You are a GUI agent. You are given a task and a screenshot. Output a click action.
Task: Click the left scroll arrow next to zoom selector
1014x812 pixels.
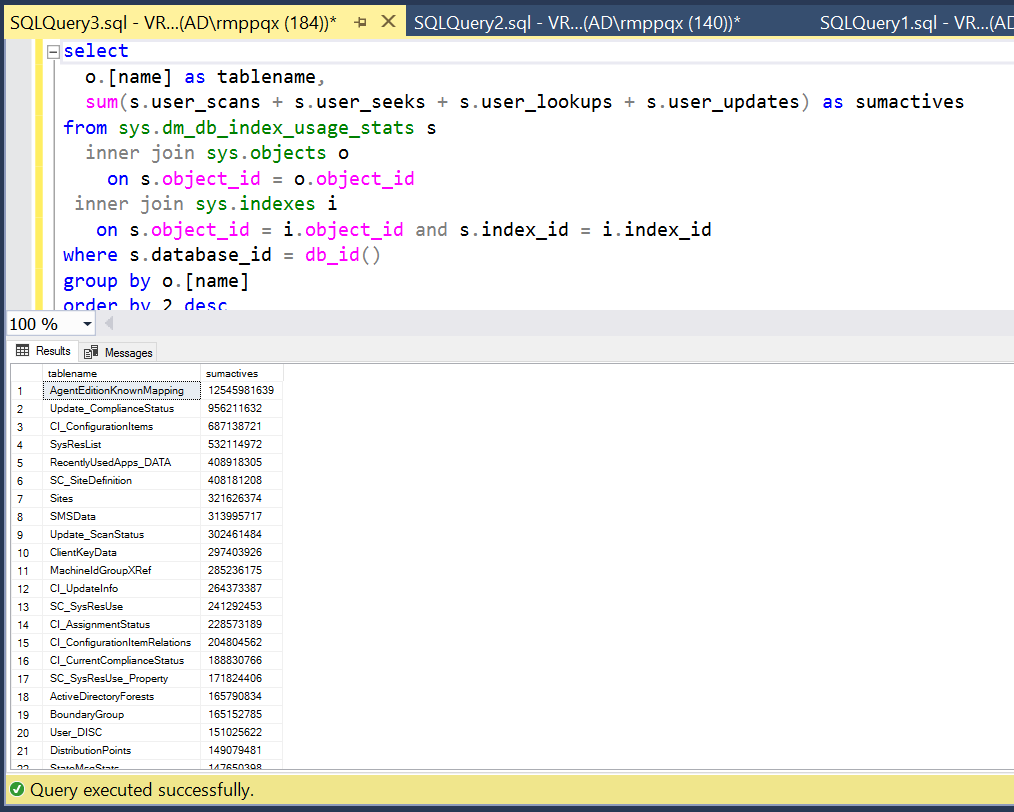tap(108, 324)
